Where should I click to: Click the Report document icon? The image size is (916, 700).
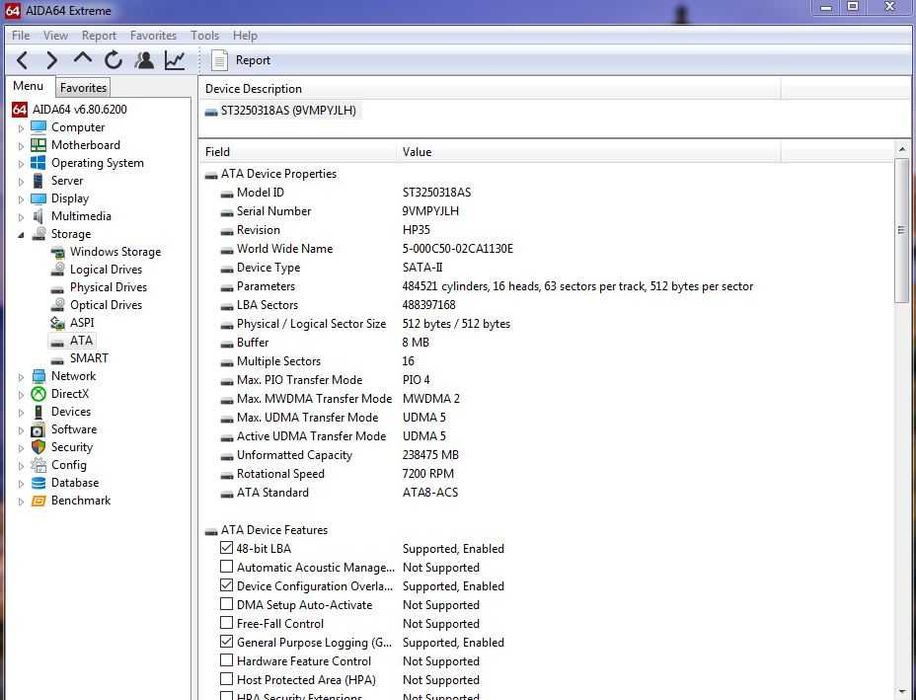tap(219, 60)
